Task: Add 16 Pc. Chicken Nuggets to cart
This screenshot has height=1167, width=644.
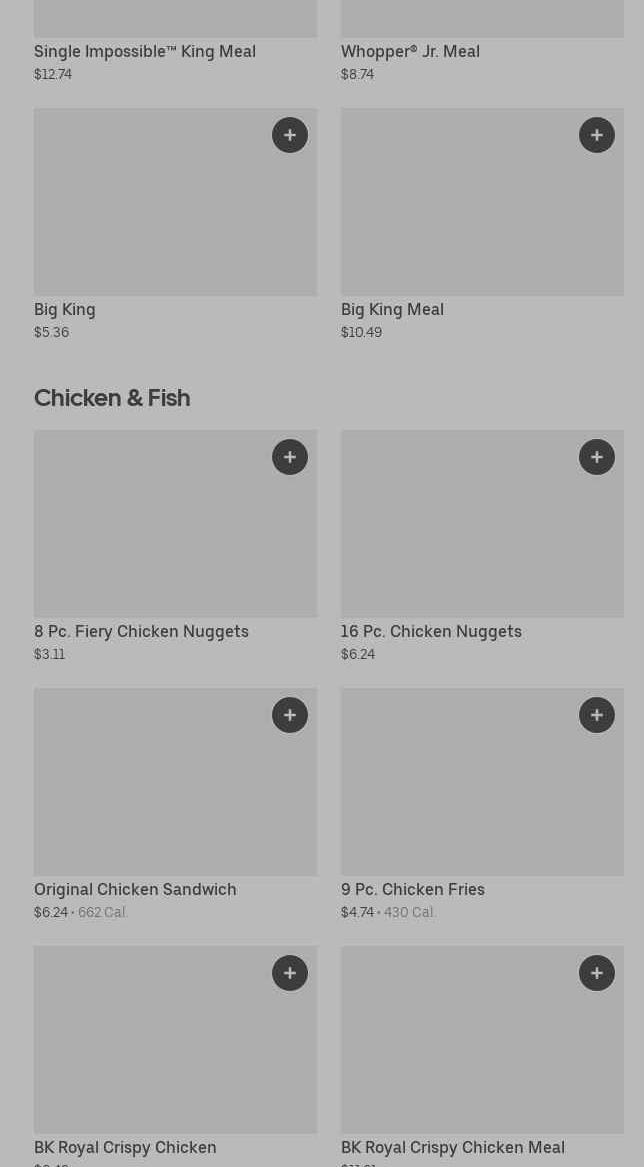Action: tap(597, 457)
